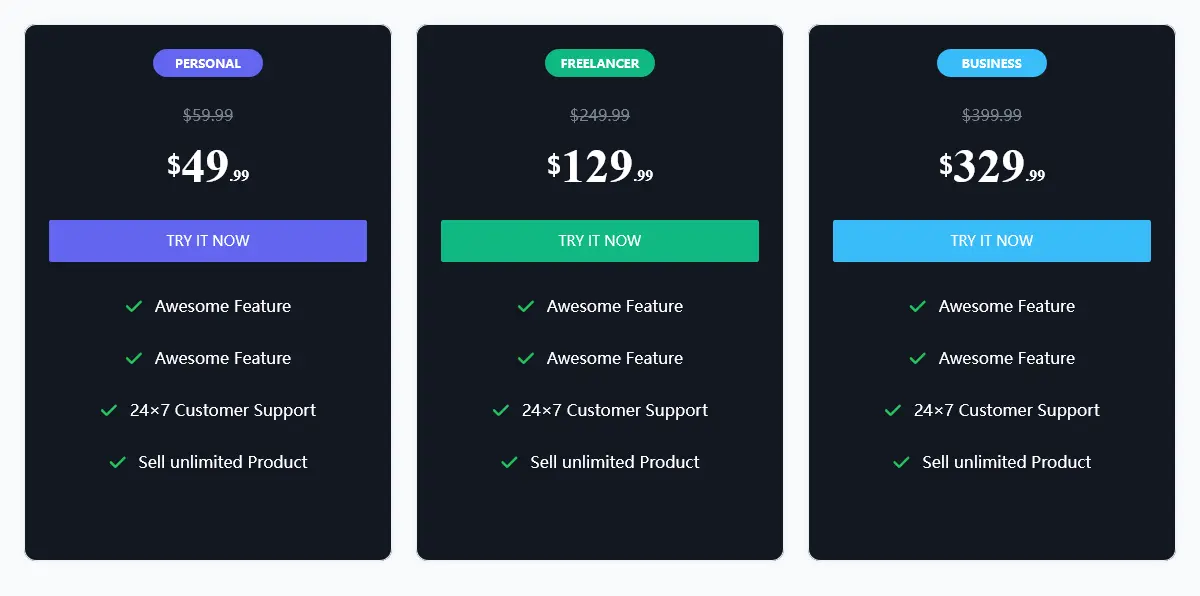Click checkmark beside first Awesome Feature in Business
Image resolution: width=1200 pixels, height=596 pixels.
[x=918, y=306]
